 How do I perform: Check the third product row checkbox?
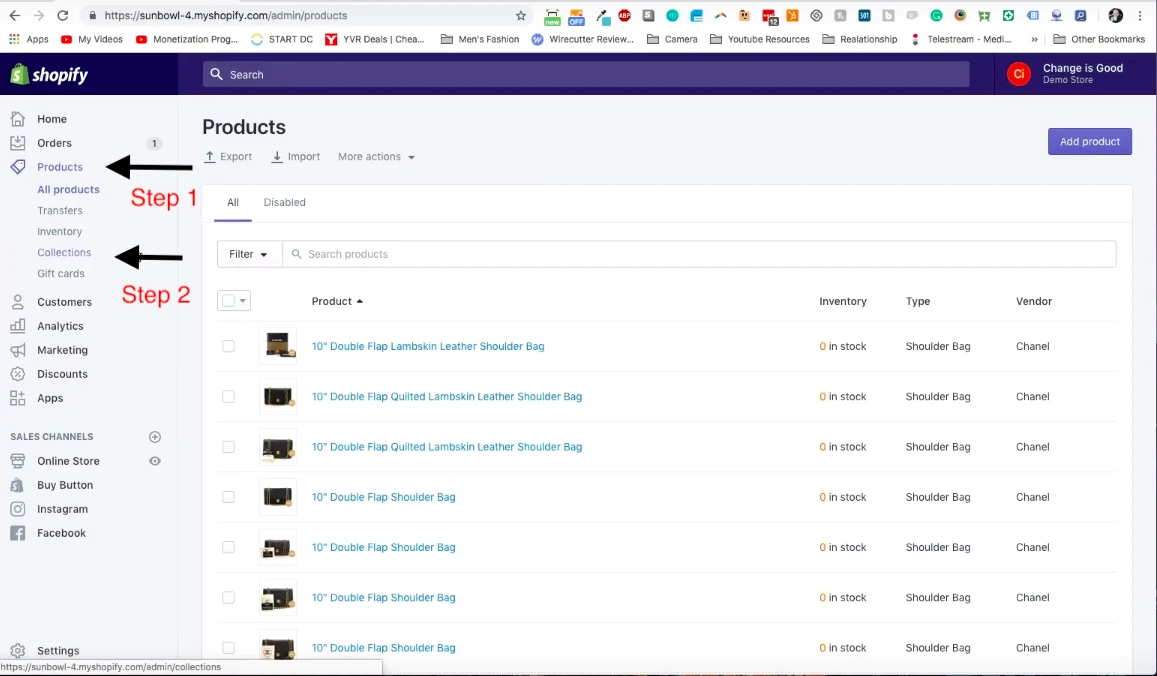(x=228, y=446)
